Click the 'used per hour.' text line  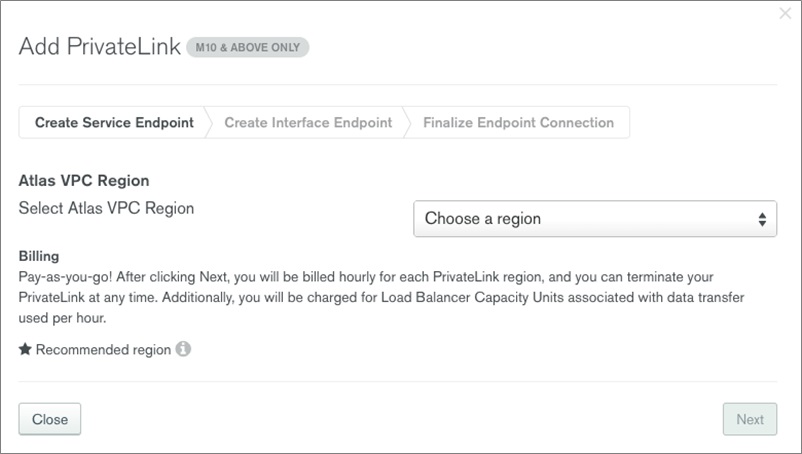pyautogui.click(x=62, y=318)
